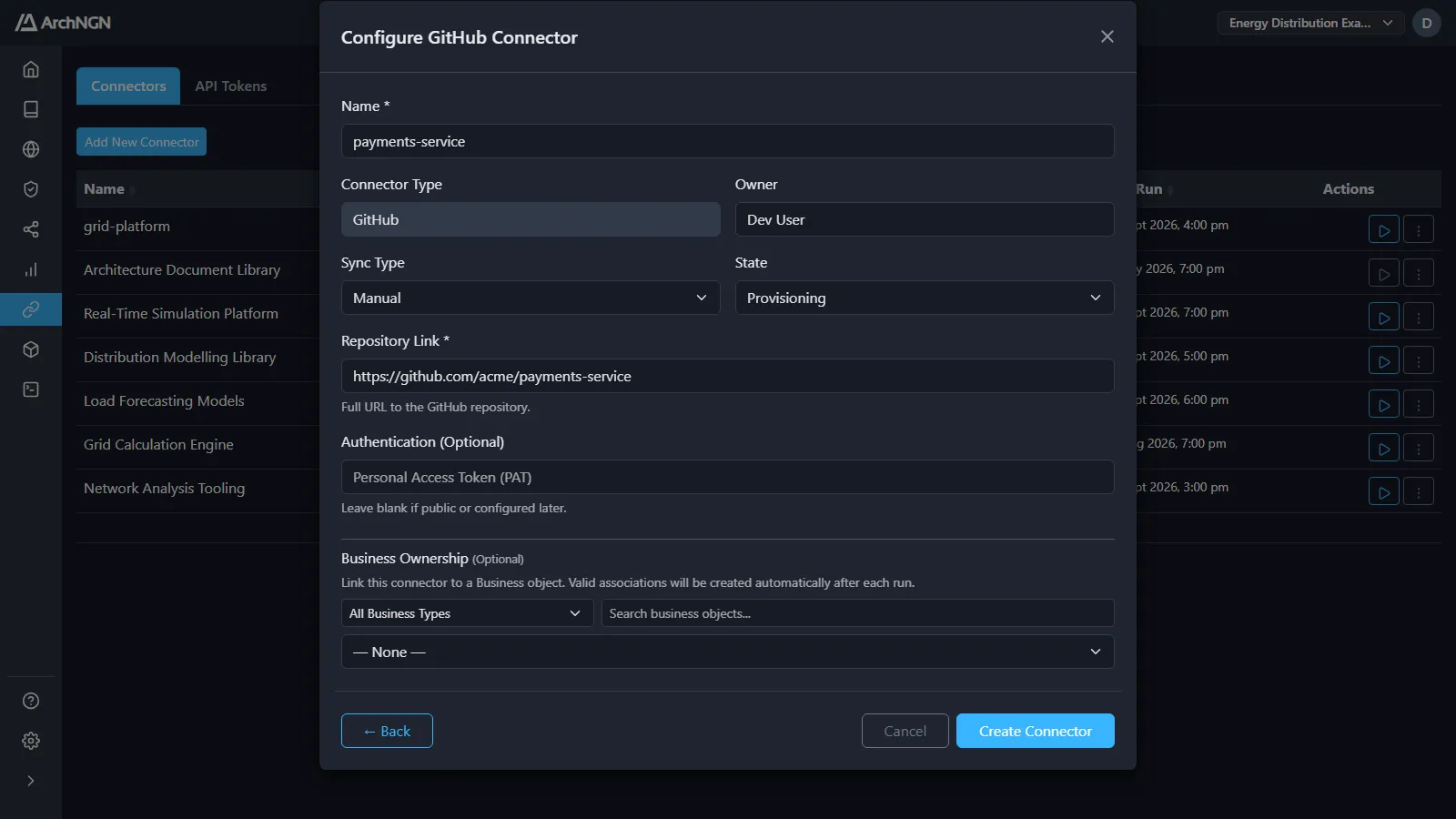The width and height of the screenshot is (1456, 819).
Task: Select the Distribution Modelling Library row
Action: [x=179, y=357]
